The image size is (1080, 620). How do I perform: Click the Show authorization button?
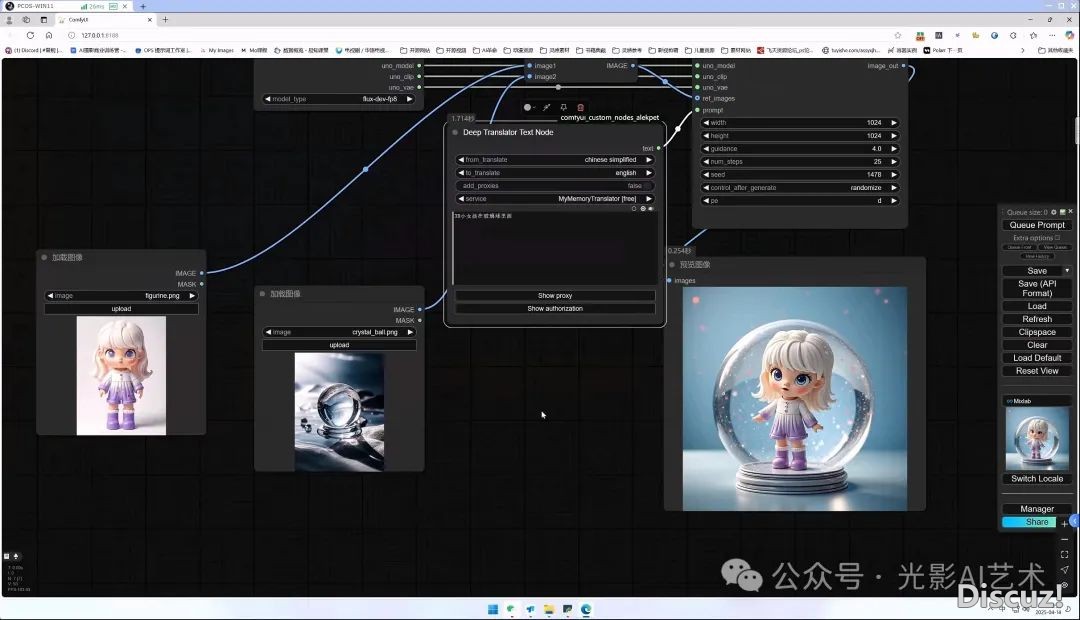[x=555, y=309]
